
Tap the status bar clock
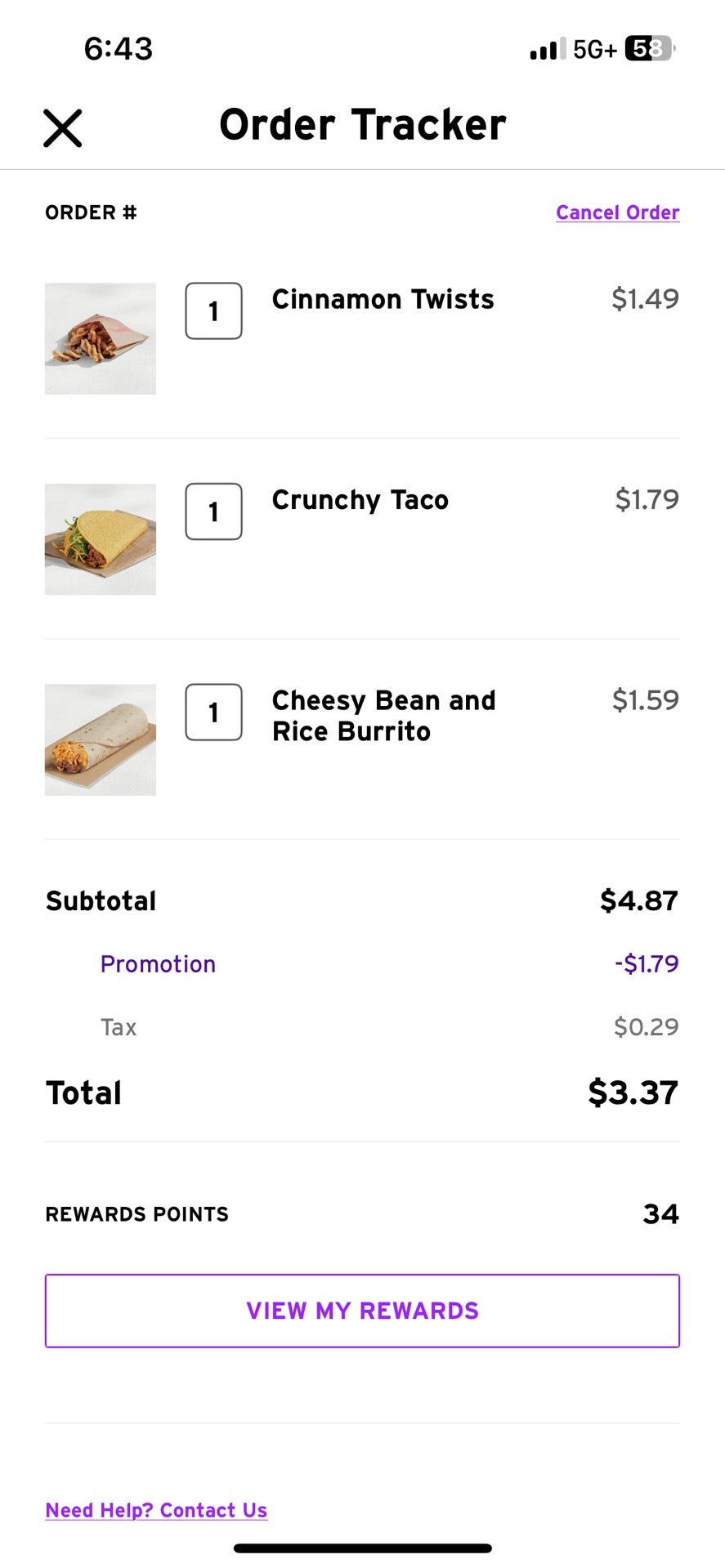point(119,49)
